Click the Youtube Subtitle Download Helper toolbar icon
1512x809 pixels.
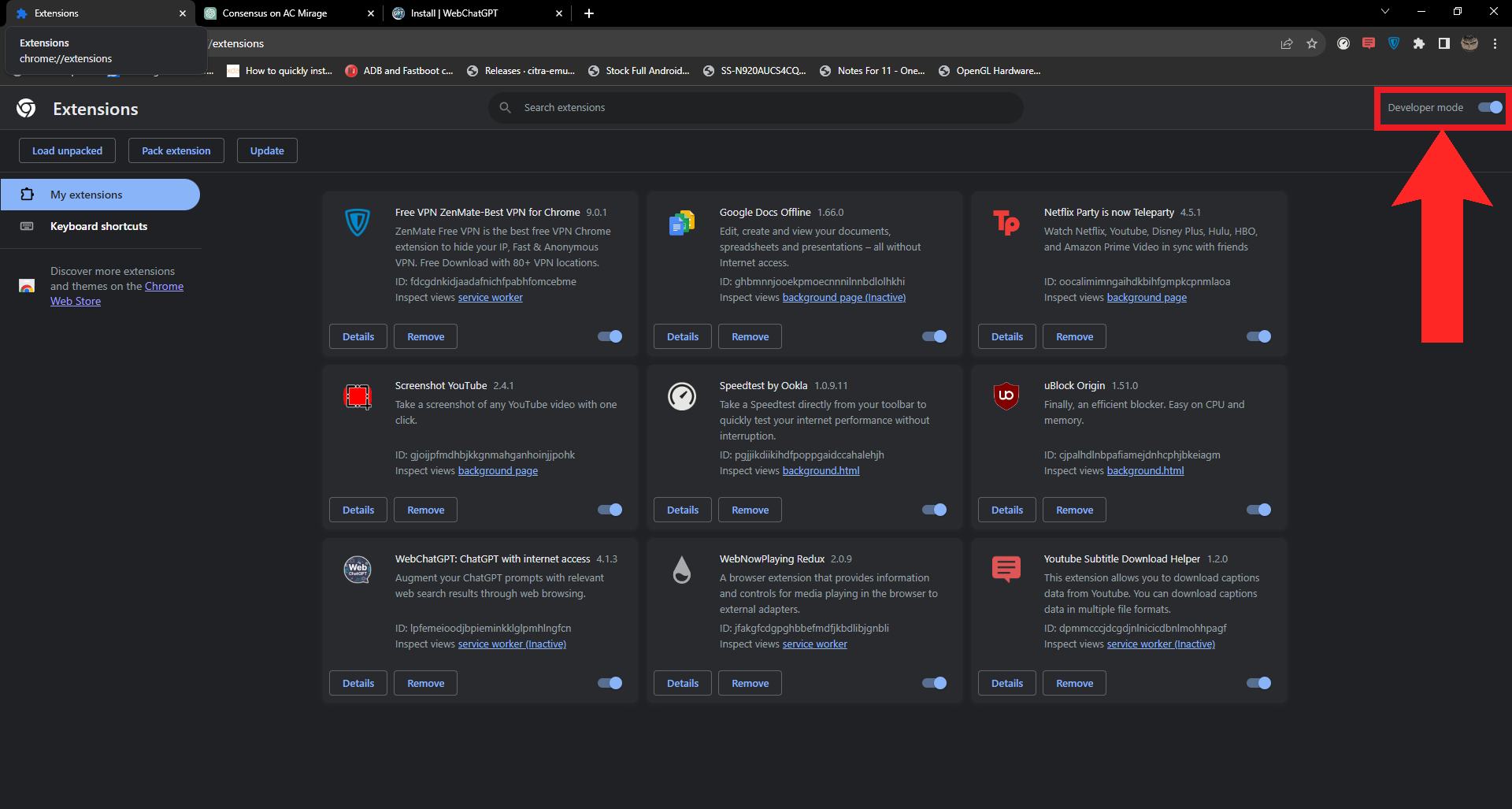(1369, 44)
